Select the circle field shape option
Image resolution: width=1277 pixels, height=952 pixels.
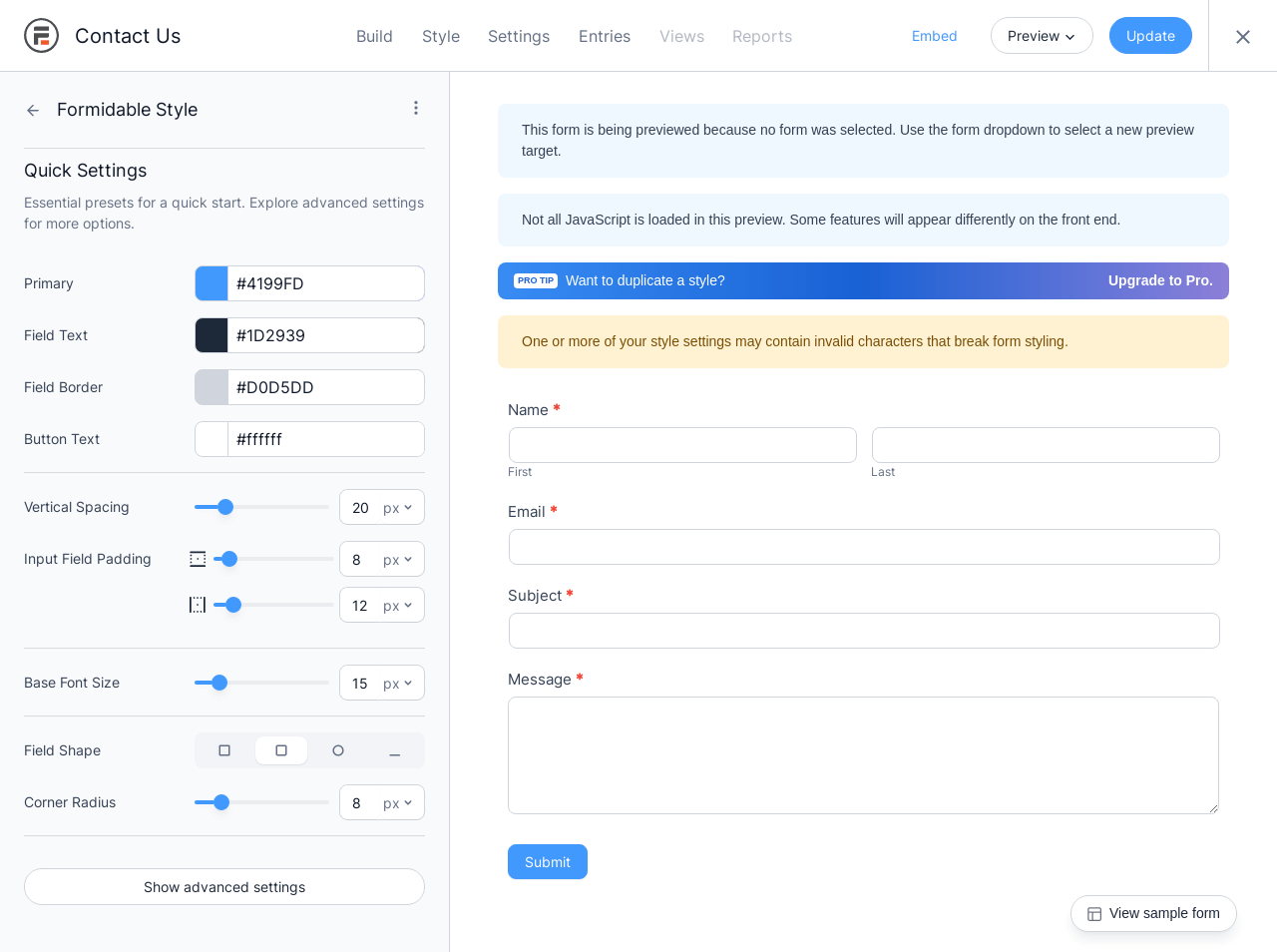[x=338, y=750]
